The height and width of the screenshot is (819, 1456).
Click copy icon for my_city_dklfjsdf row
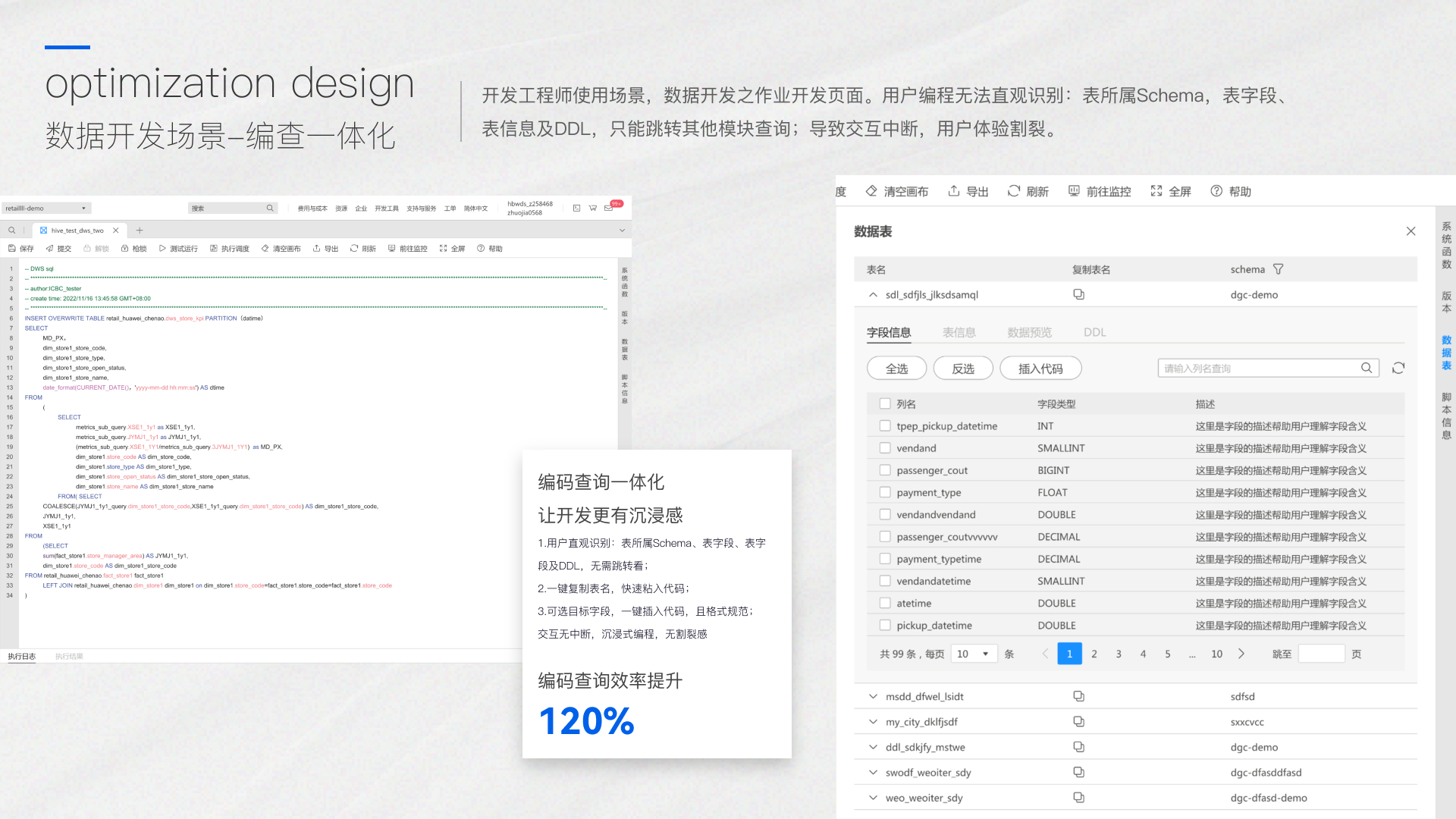(x=1078, y=722)
